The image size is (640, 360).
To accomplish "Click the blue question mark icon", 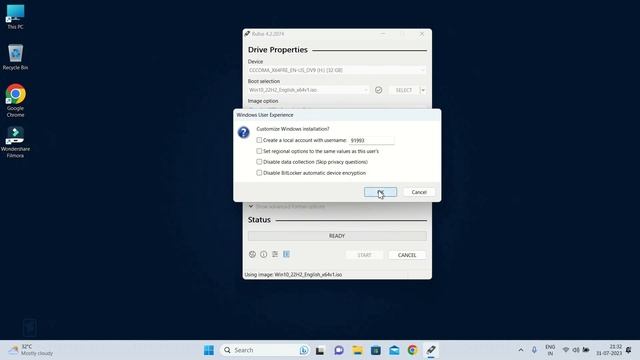I will coord(244,132).
